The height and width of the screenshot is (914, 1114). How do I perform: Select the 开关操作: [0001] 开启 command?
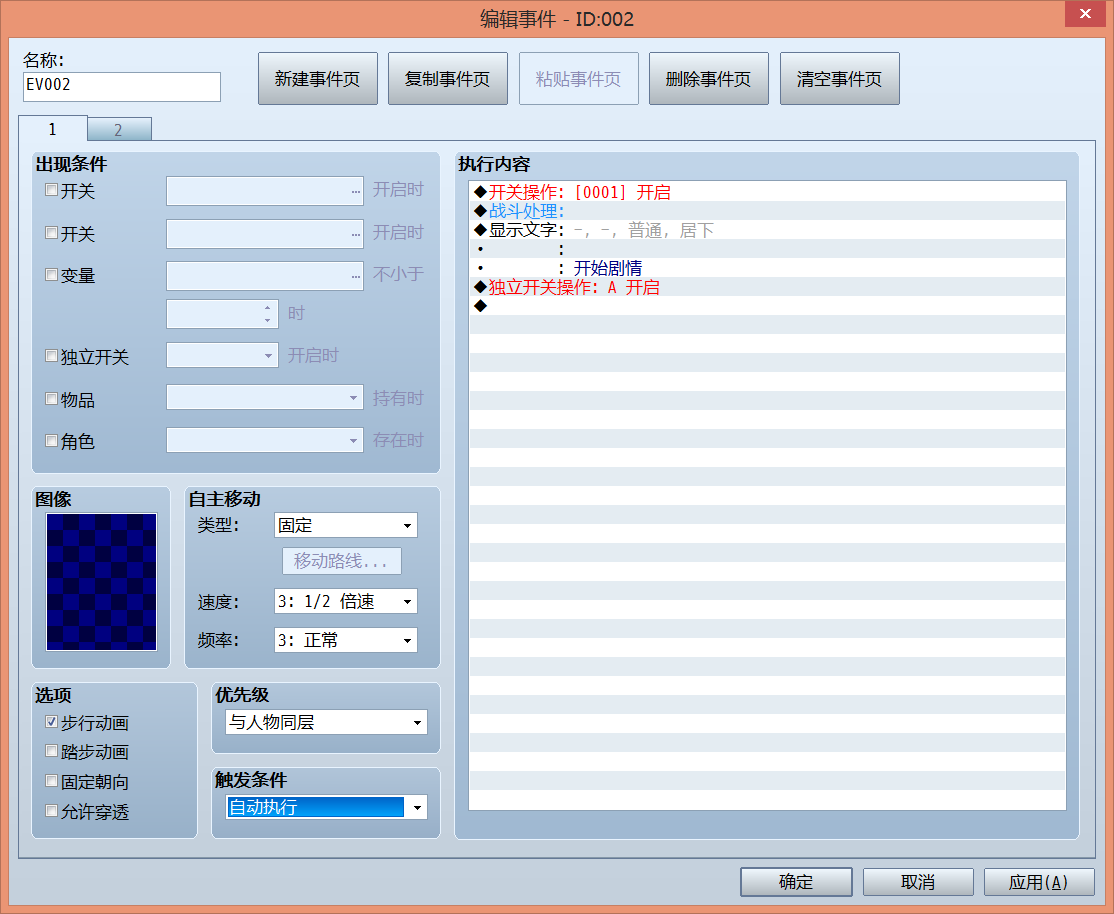tap(767, 192)
